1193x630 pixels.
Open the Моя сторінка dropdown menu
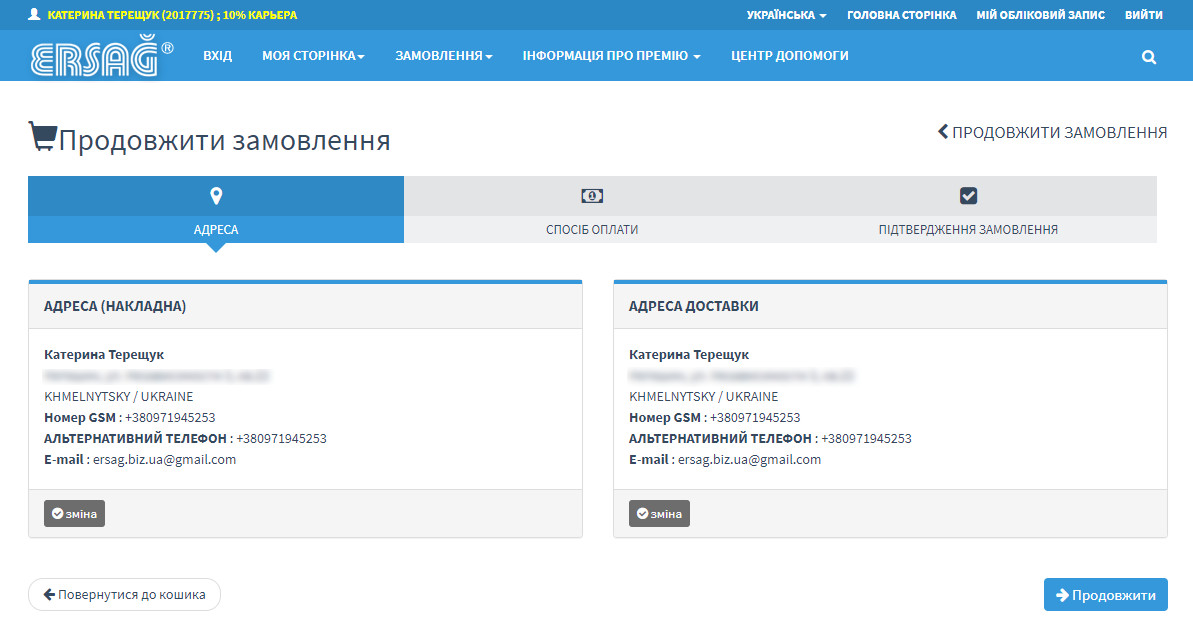coord(313,56)
